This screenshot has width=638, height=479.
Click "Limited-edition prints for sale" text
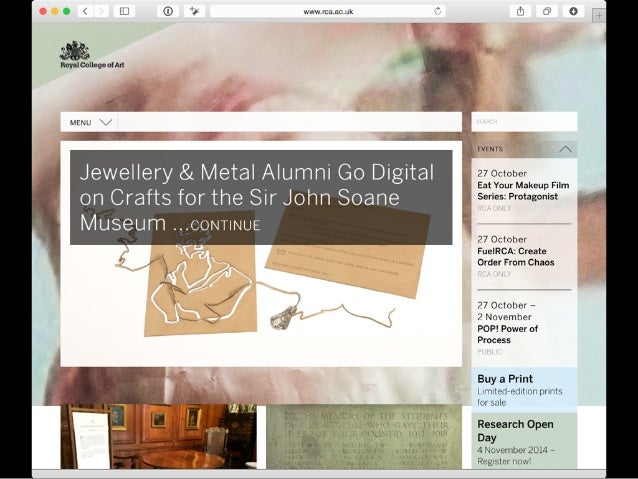coord(520,397)
